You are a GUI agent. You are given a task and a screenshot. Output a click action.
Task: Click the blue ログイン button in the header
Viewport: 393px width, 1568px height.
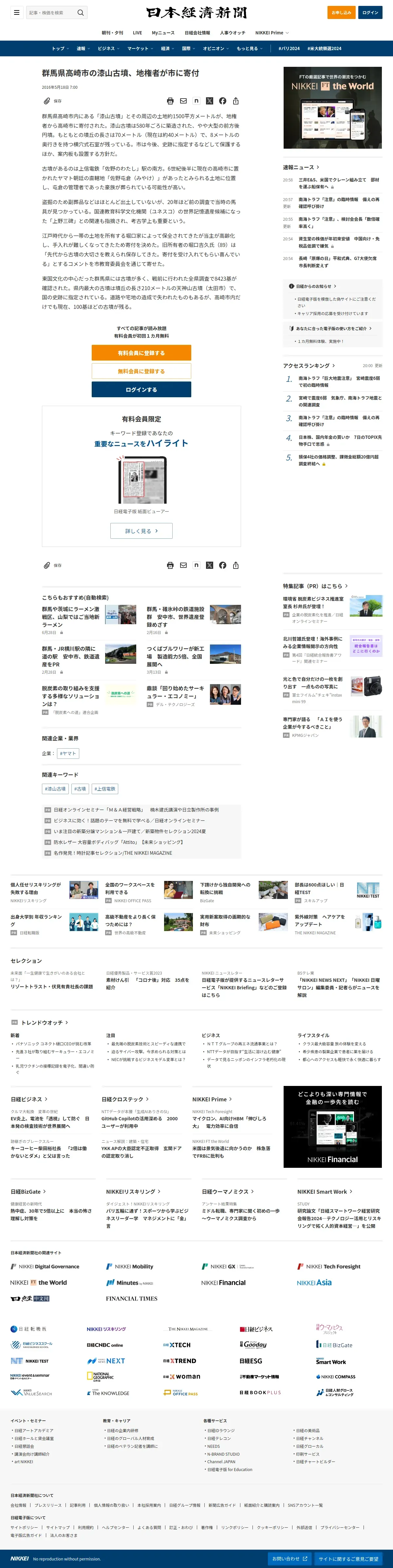point(370,12)
